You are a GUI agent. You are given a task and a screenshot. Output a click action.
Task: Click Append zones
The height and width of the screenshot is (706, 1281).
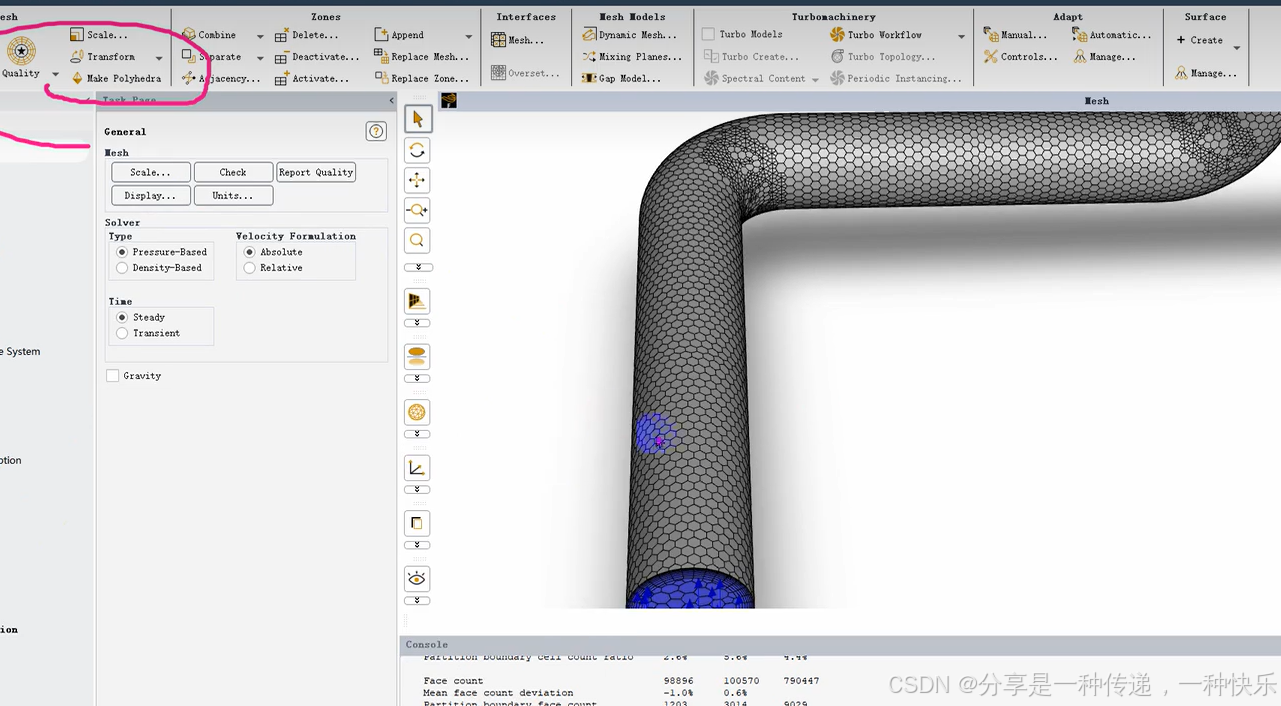[x=399, y=35]
